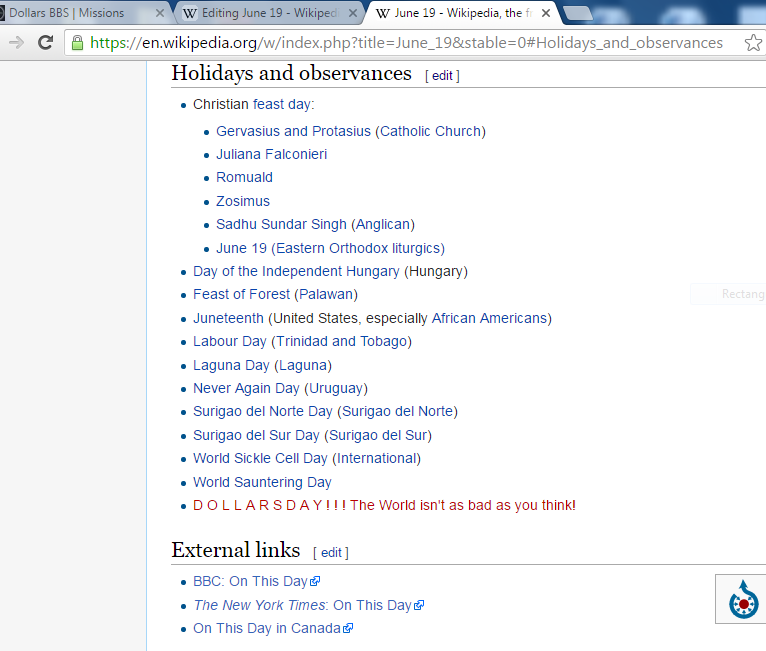This screenshot has height=651, width=766.
Task: Open the African Americans link
Action: (489, 318)
